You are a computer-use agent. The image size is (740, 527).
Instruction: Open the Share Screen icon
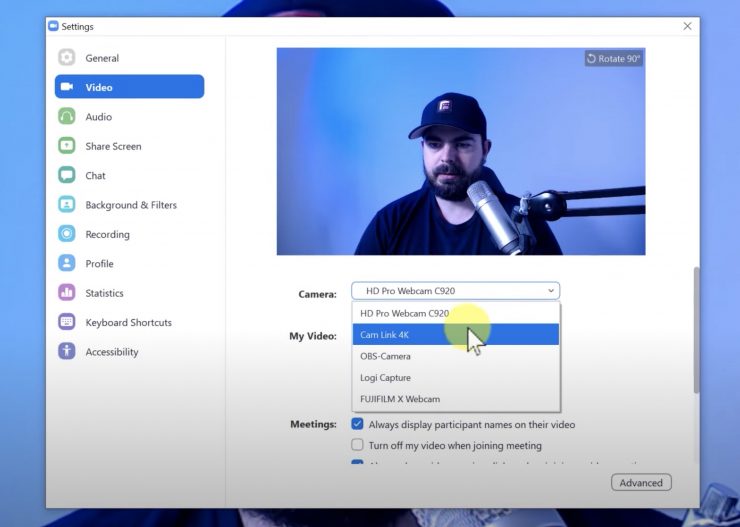click(67, 146)
